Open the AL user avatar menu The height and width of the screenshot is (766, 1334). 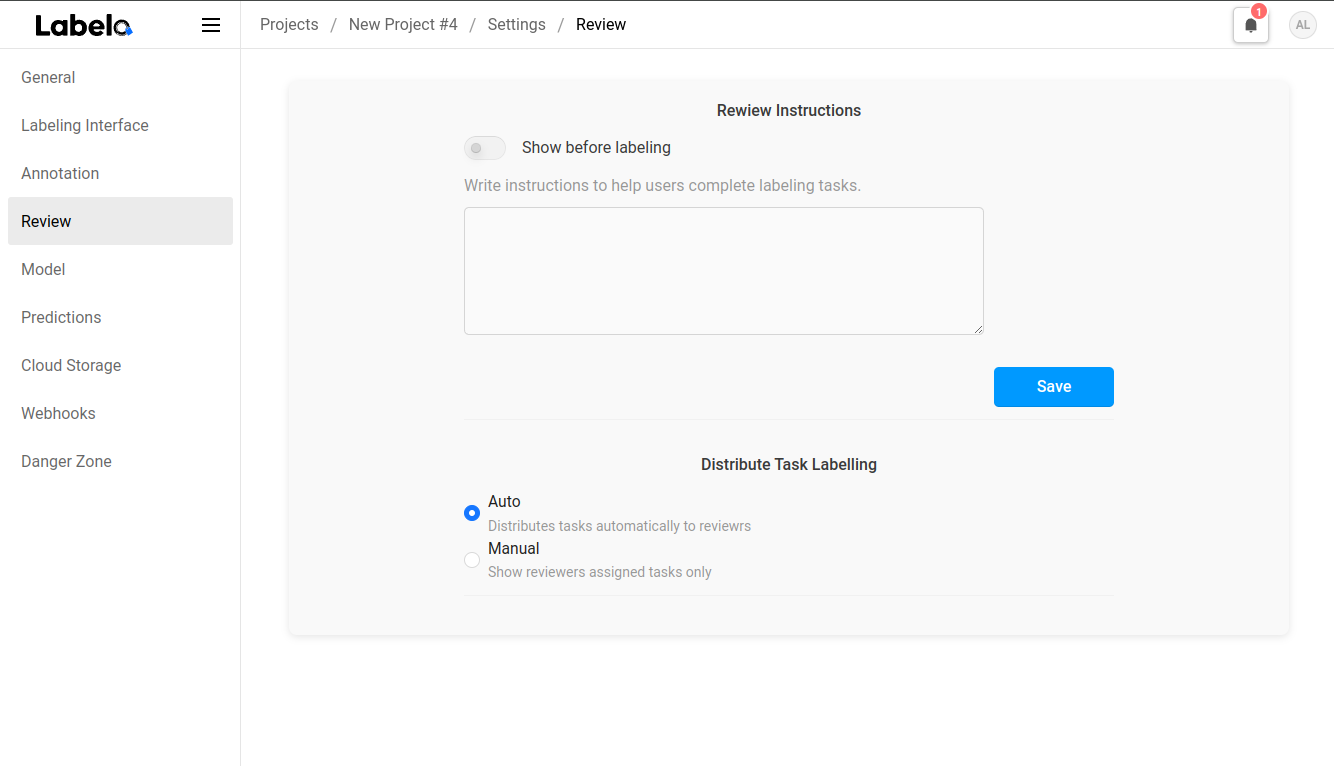[1303, 25]
